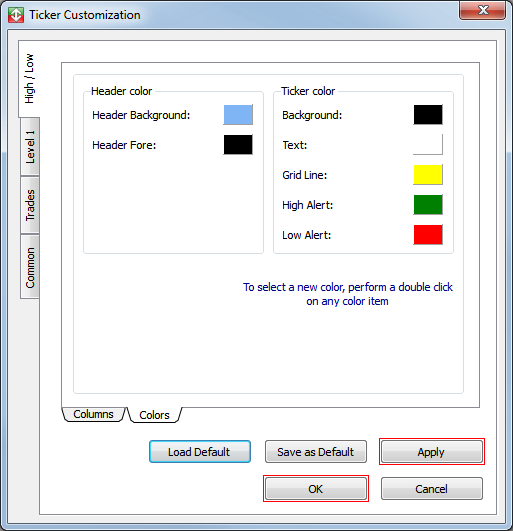Go to the Common vertical tab
This screenshot has width=513, height=531.
tap(30, 267)
